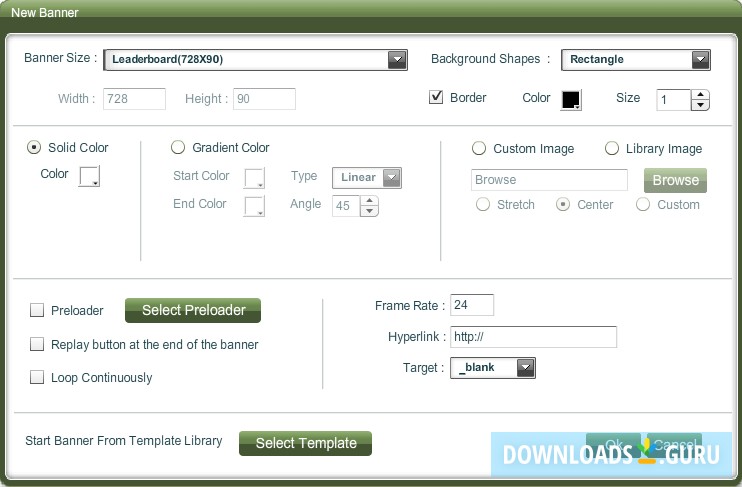Click the Select Template button
742x487 pixels.
coord(306,443)
